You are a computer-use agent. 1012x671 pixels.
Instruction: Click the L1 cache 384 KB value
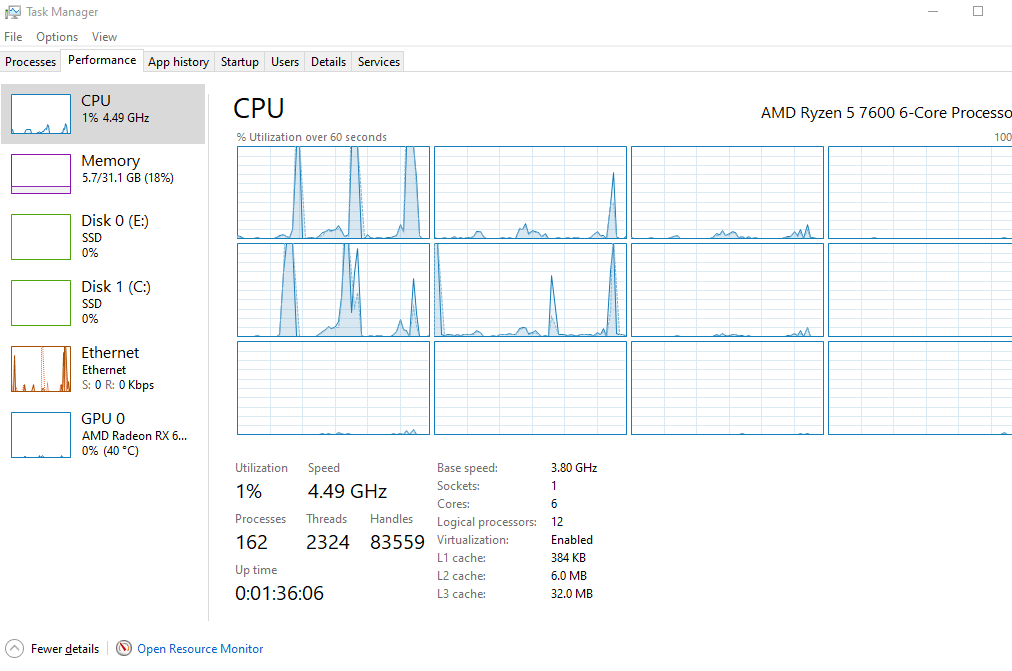point(569,557)
